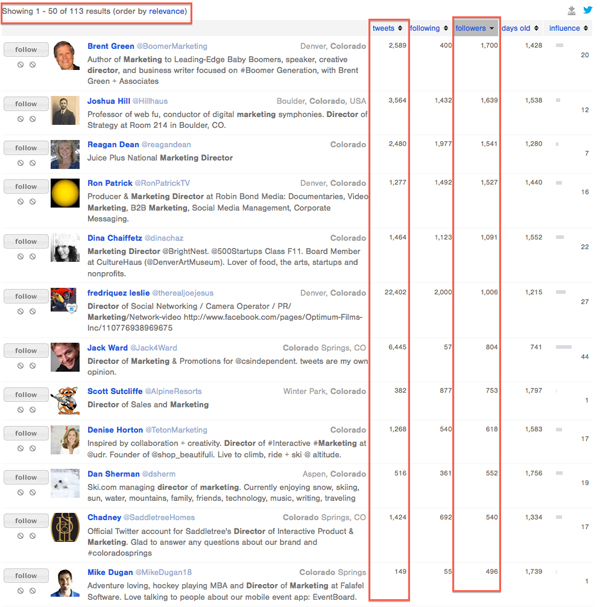Click left circle-slash icon in Reagan Dean row

(x=20, y=163)
